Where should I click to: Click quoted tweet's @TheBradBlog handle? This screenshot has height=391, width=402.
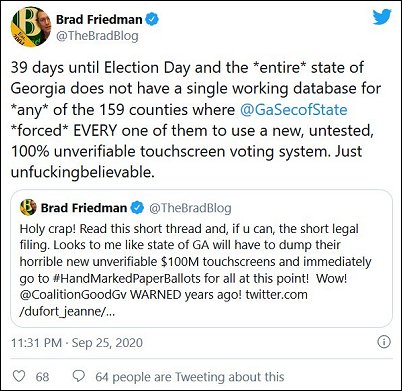tap(190, 208)
